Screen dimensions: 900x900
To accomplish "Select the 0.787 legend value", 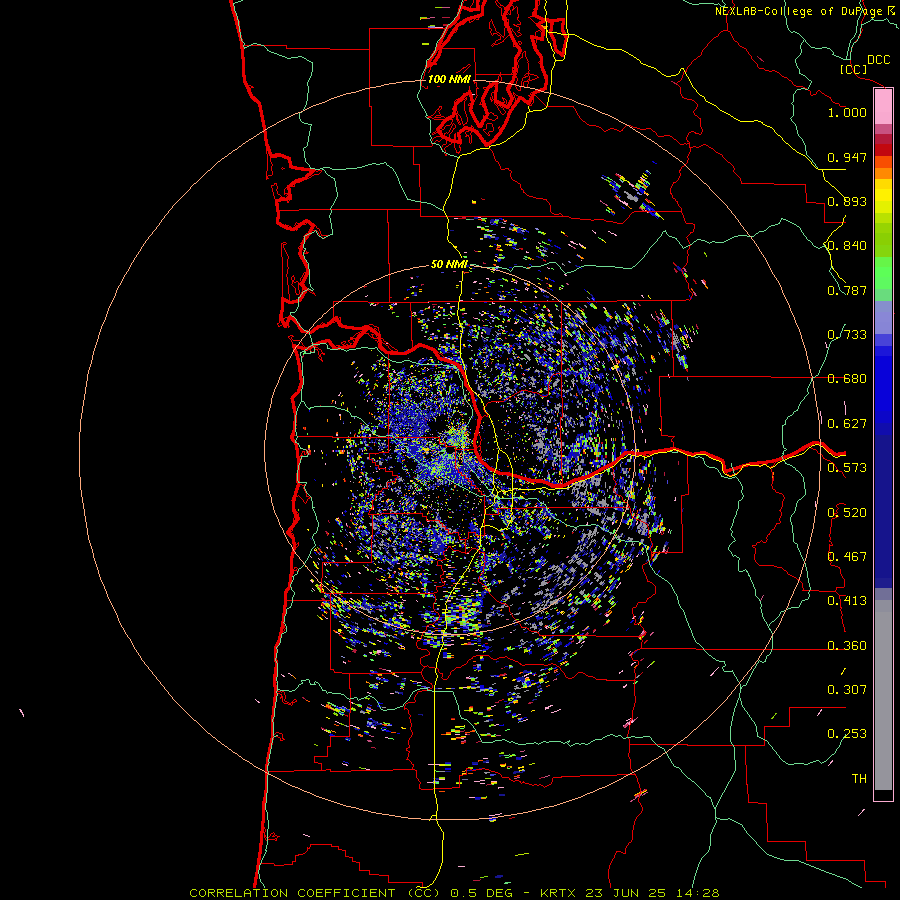I will click(x=847, y=290).
